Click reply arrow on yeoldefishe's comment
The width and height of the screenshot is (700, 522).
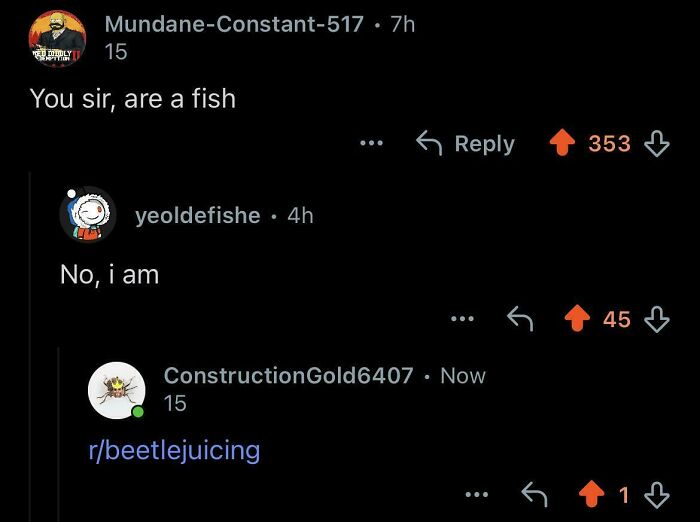(x=520, y=319)
